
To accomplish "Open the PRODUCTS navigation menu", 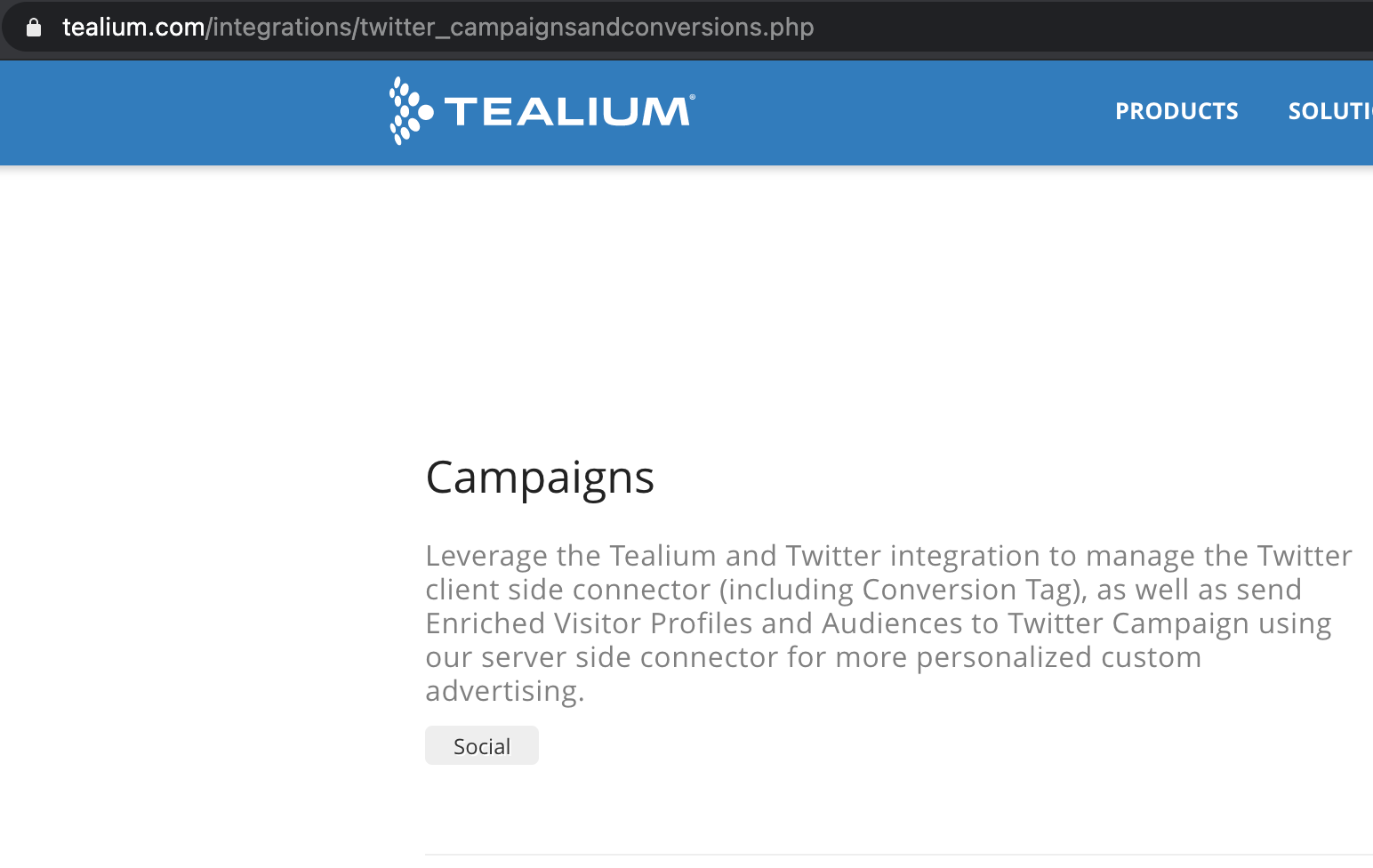I will click(x=1176, y=111).
